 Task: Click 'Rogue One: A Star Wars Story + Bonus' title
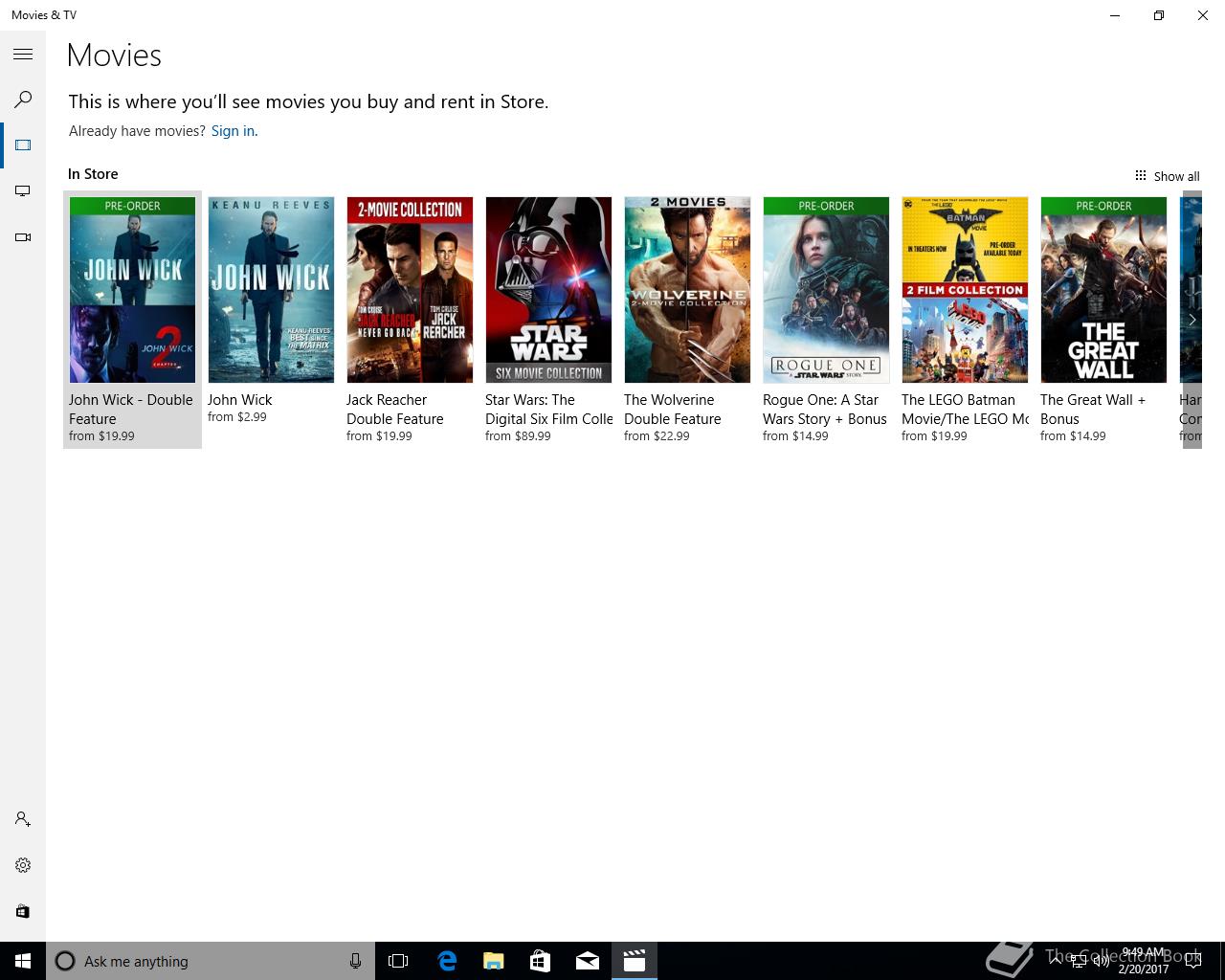825,410
